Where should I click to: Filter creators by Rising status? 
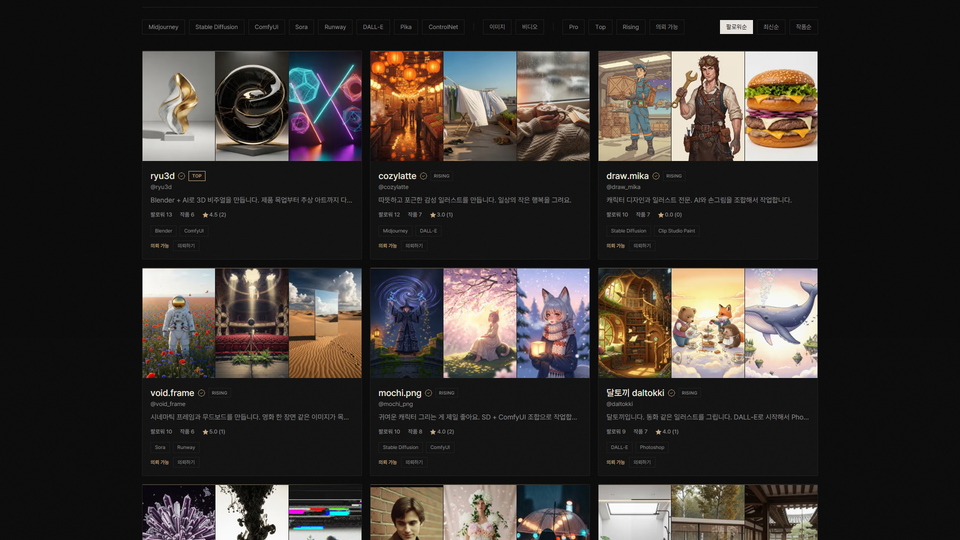click(630, 27)
